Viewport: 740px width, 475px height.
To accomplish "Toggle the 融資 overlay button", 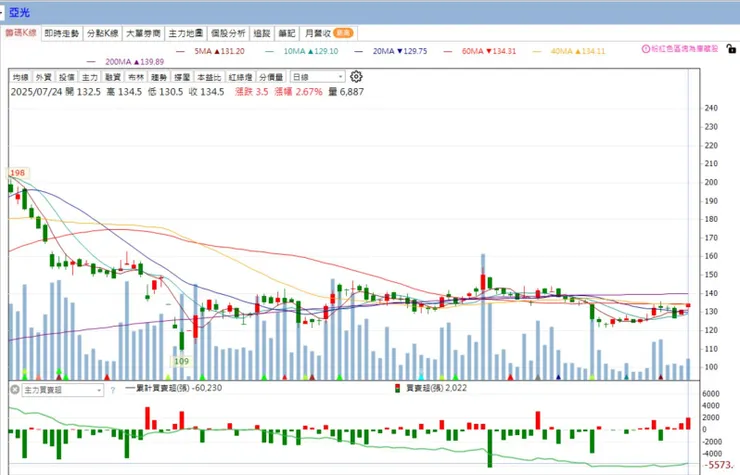I will click(x=113, y=77).
